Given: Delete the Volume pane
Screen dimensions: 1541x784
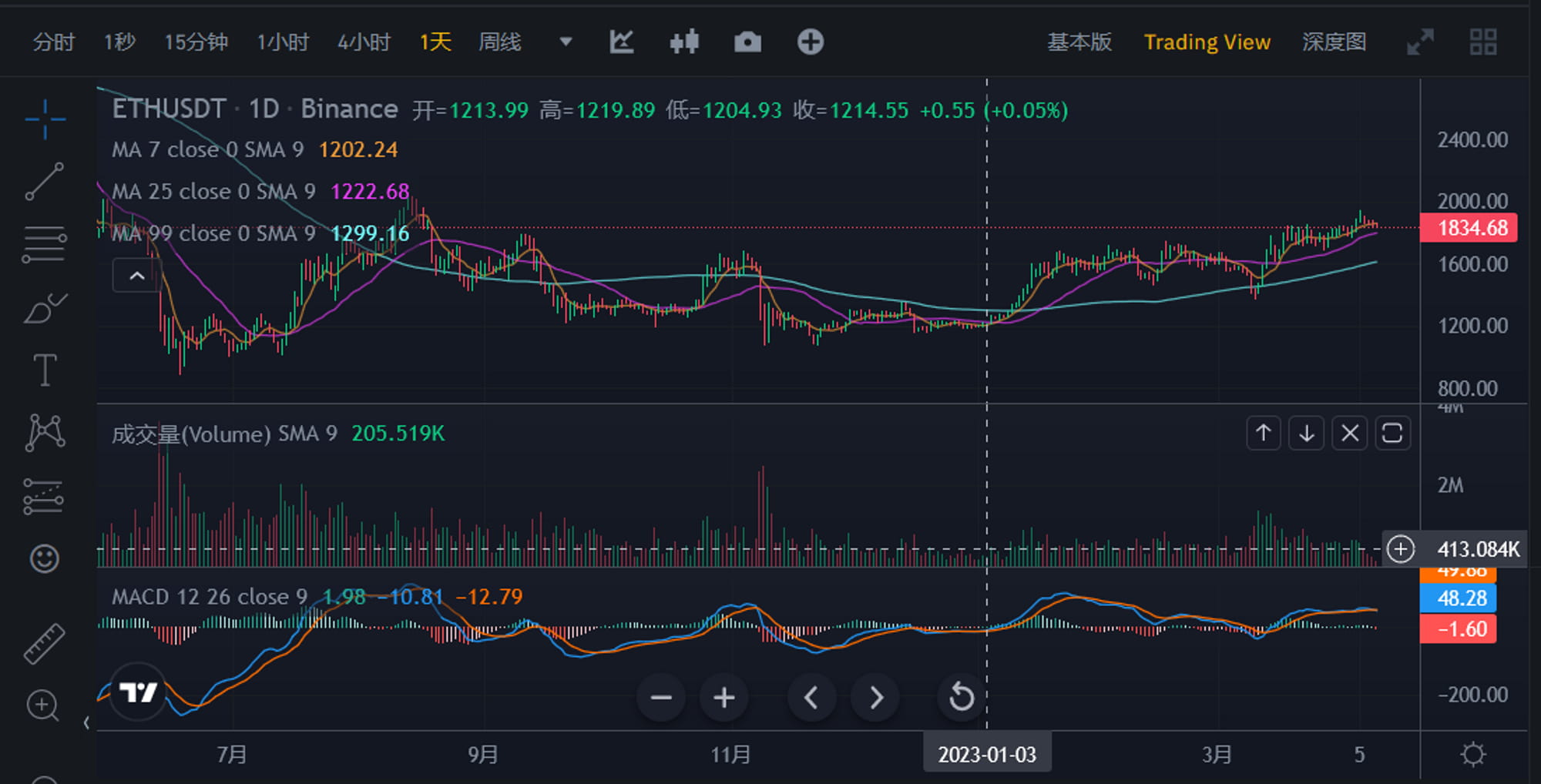Looking at the screenshot, I should [1350, 433].
